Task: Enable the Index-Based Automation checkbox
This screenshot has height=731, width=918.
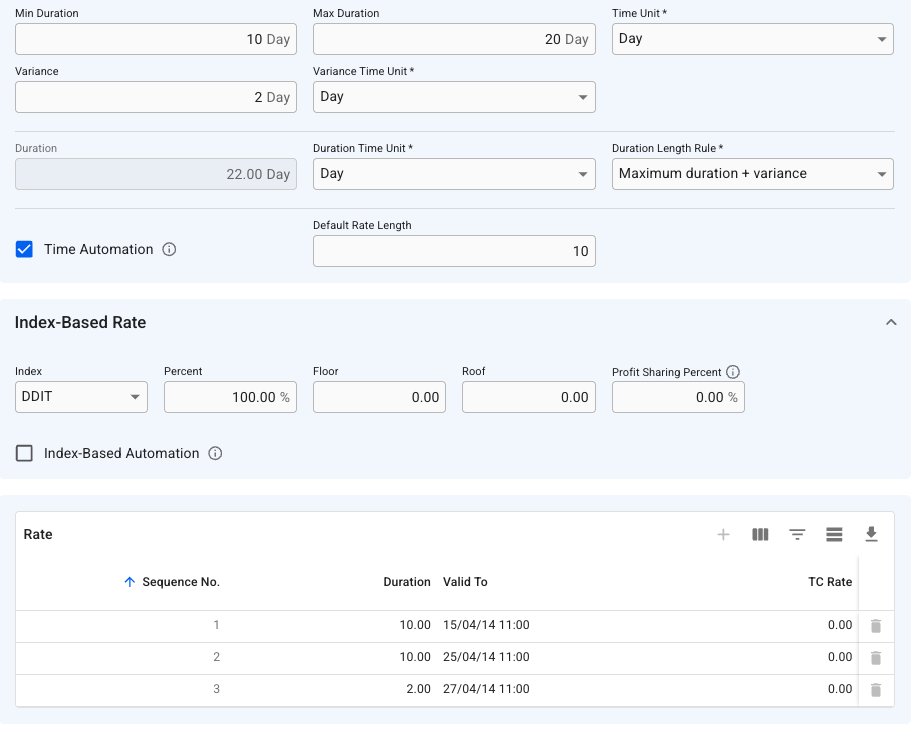Action: click(x=25, y=454)
